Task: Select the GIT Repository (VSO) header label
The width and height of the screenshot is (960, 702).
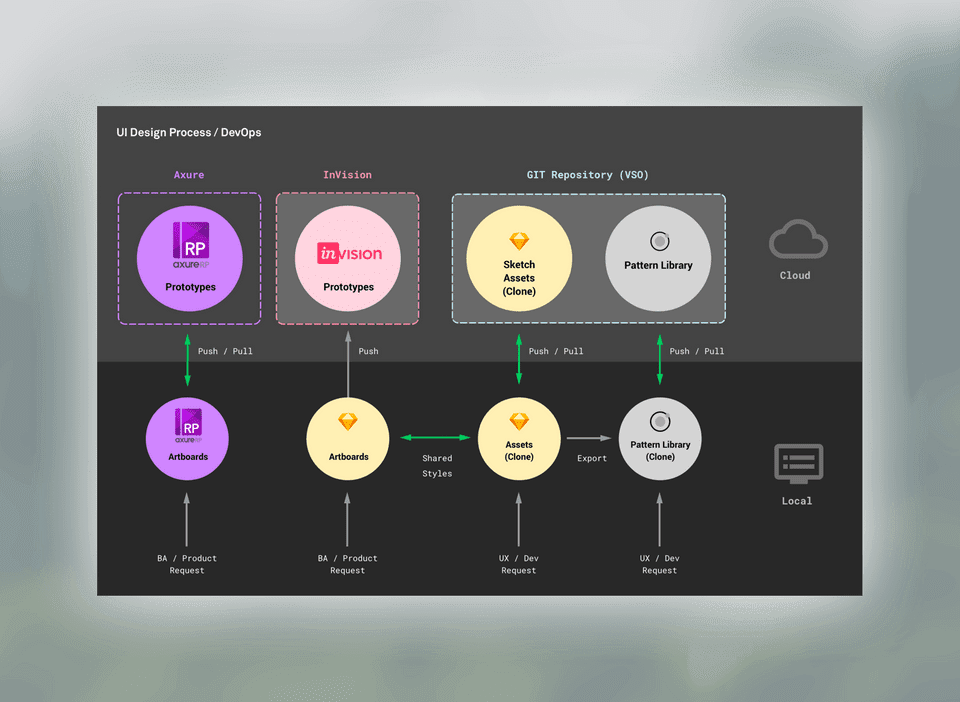Action: (x=588, y=174)
